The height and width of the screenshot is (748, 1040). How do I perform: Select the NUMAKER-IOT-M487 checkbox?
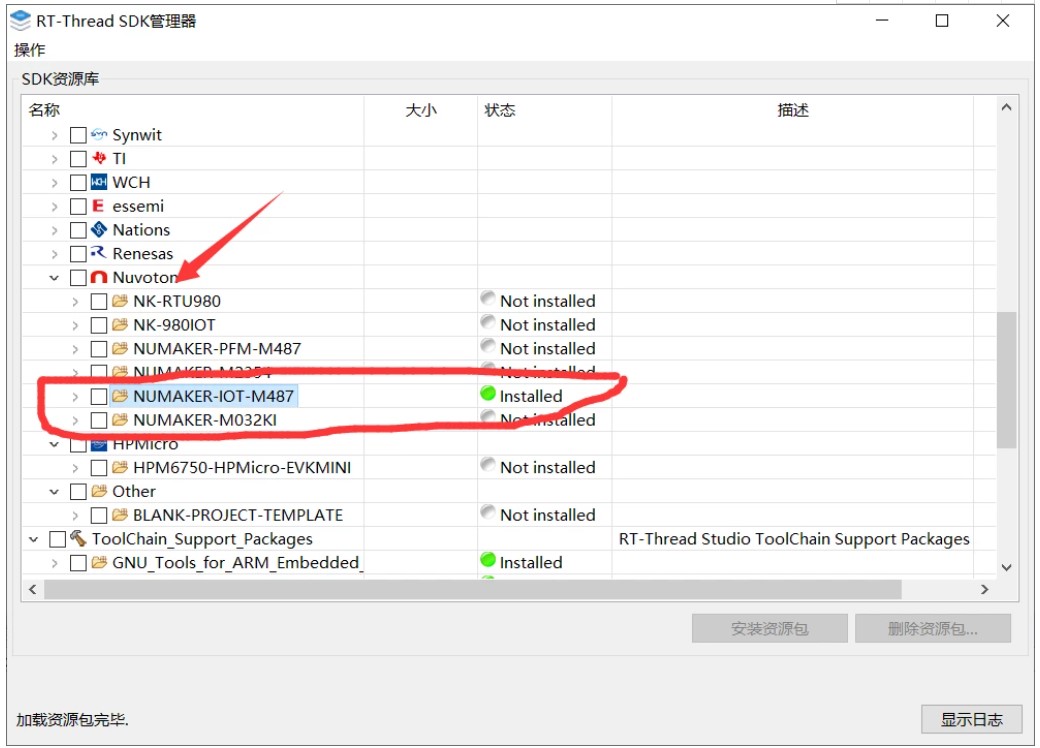coord(99,397)
